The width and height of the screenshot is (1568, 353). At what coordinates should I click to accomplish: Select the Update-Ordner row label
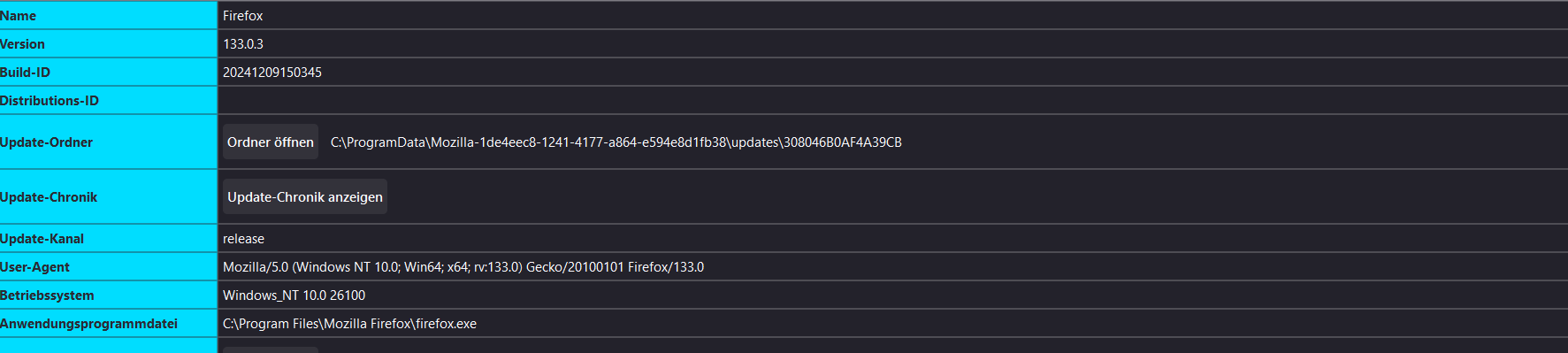pos(46,142)
